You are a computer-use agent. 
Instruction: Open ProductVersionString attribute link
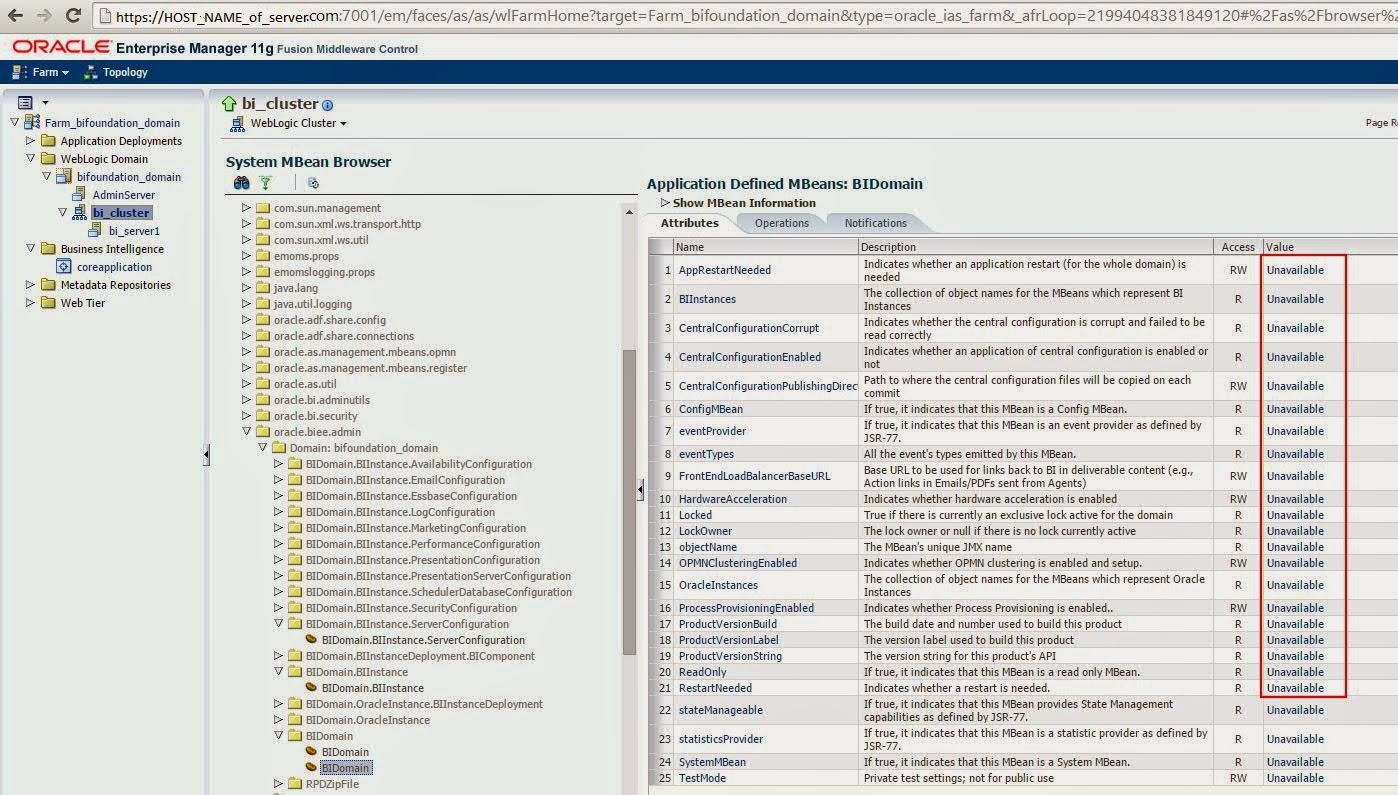pos(730,656)
